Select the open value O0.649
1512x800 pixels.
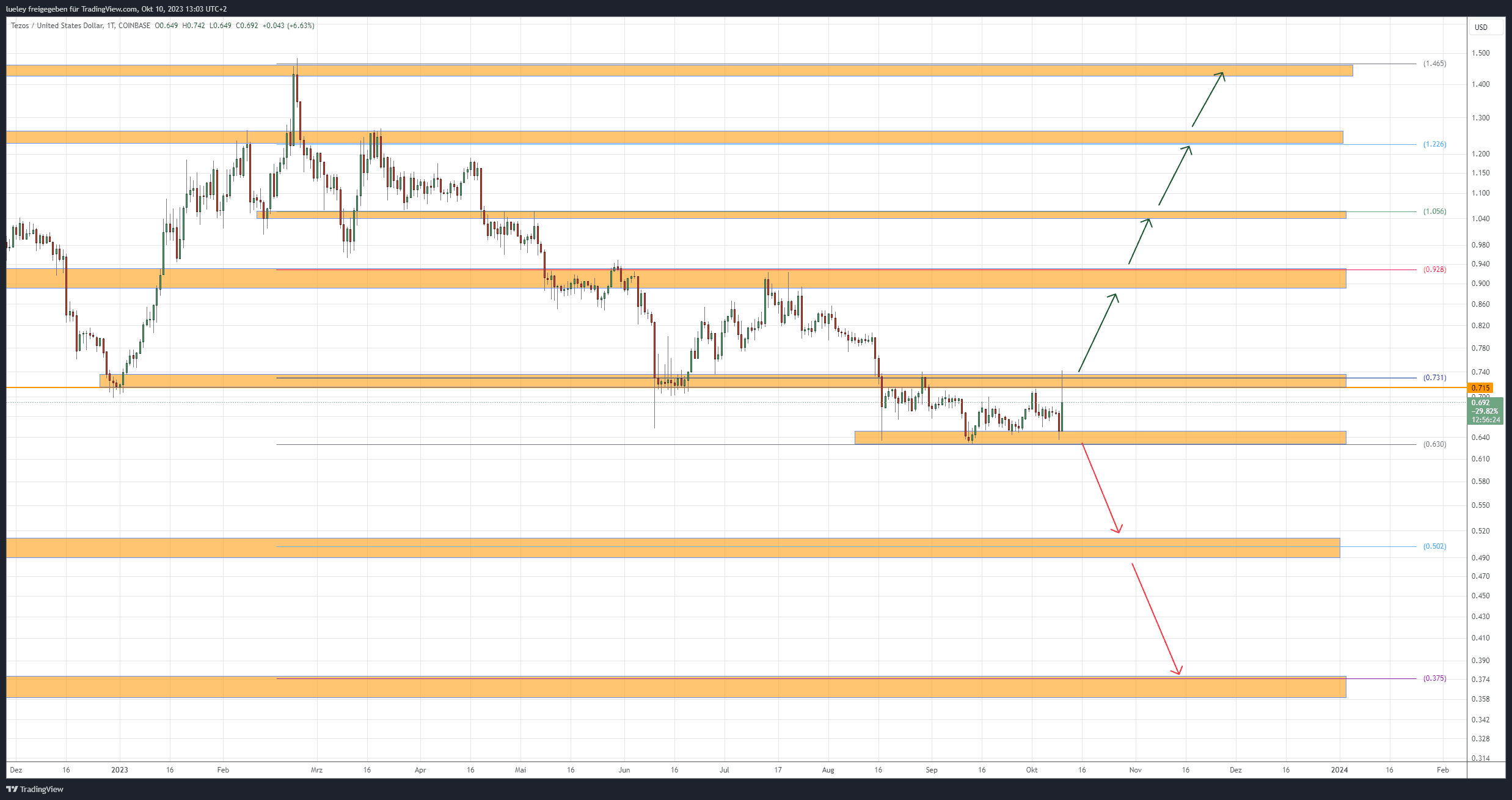pyautogui.click(x=166, y=26)
